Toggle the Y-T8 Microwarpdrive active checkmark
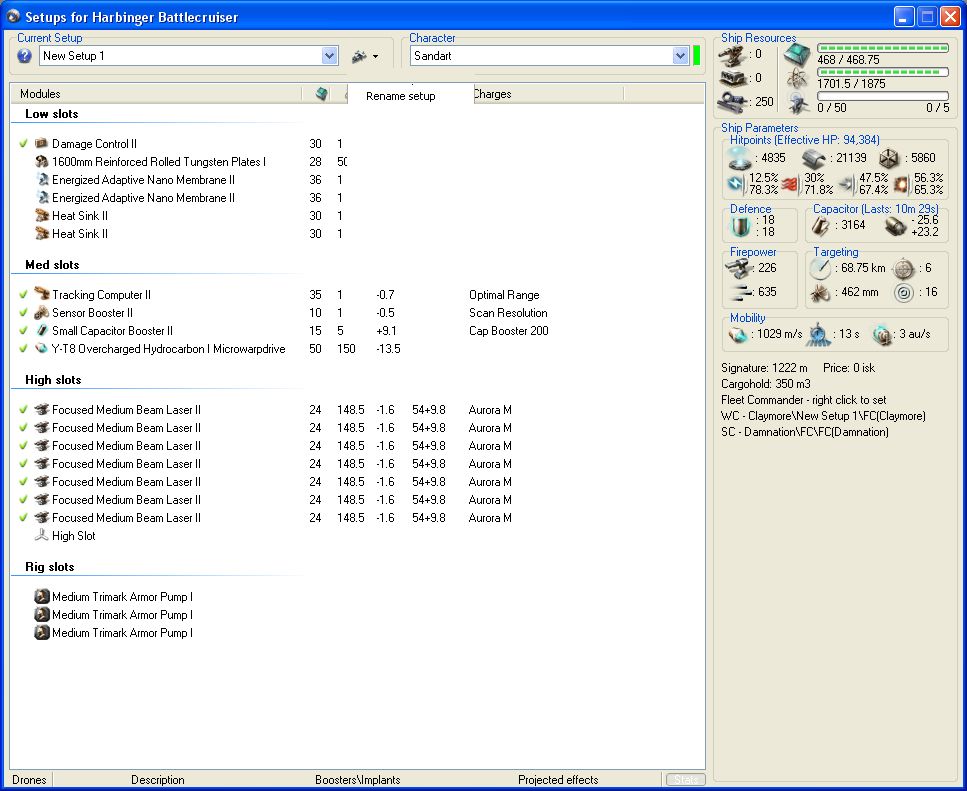 click(x=23, y=348)
